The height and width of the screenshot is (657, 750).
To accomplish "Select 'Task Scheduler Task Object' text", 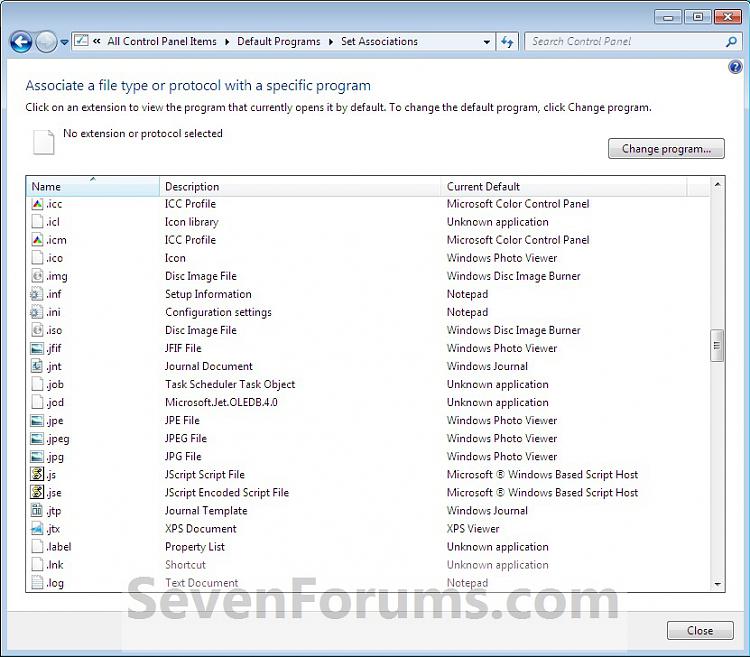I will click(230, 384).
